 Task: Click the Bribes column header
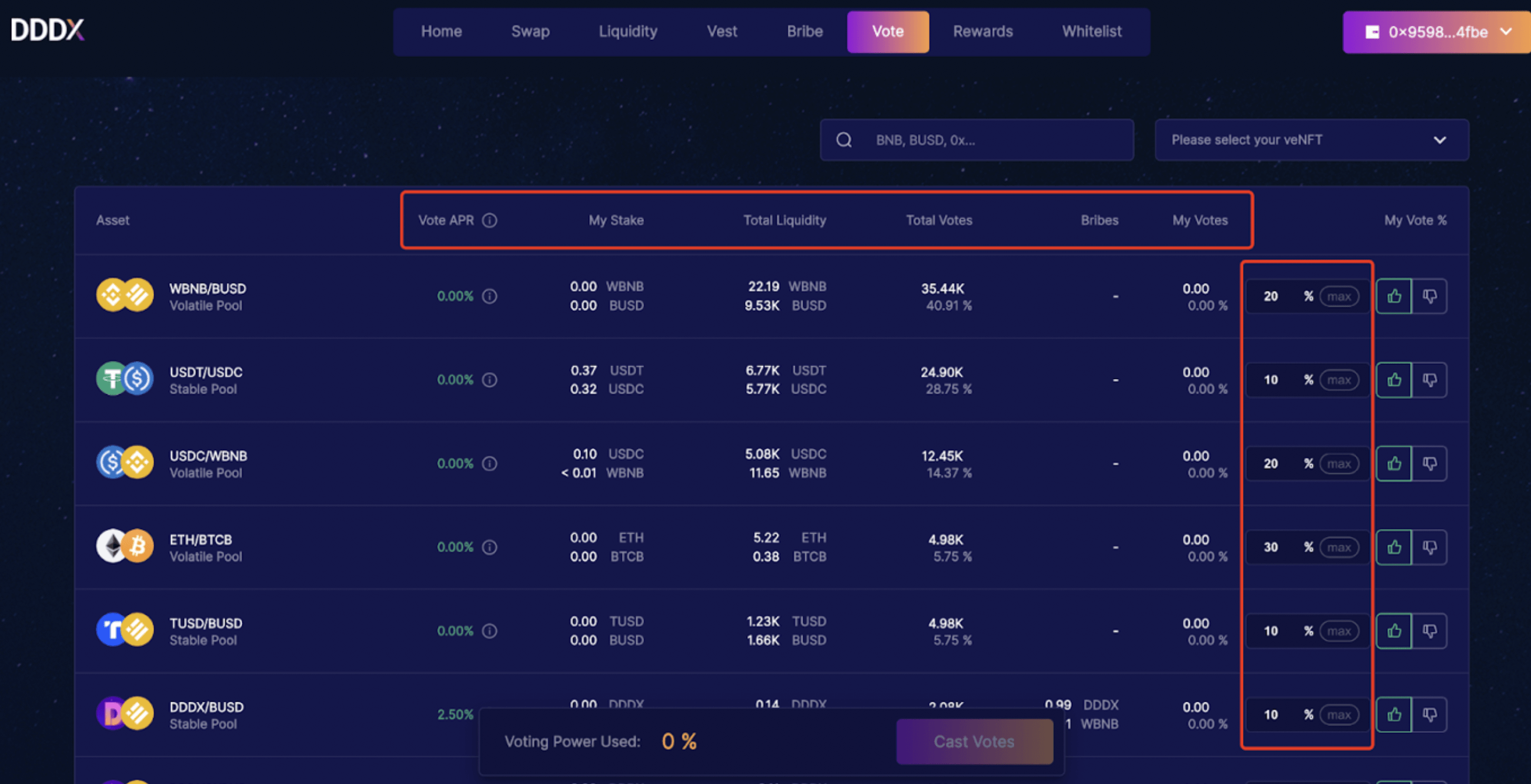click(1099, 220)
